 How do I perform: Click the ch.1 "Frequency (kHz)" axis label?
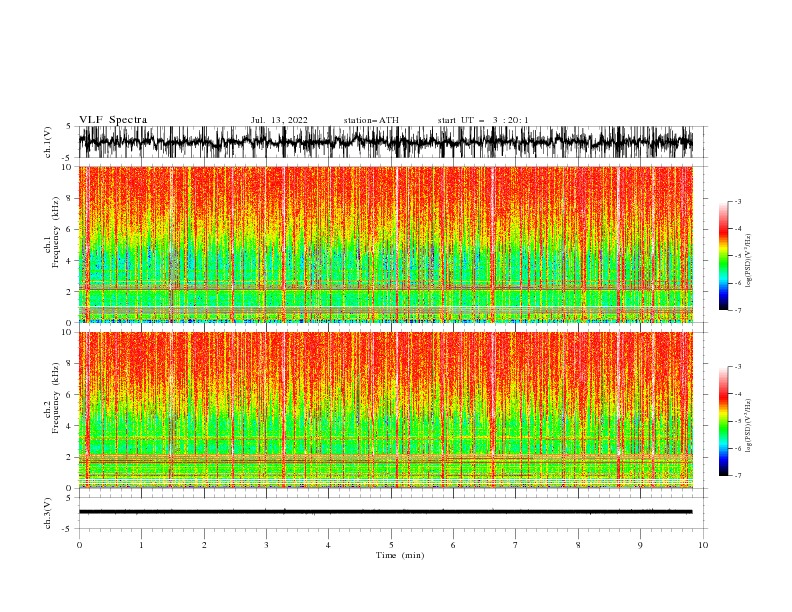pyautogui.click(x=56, y=232)
